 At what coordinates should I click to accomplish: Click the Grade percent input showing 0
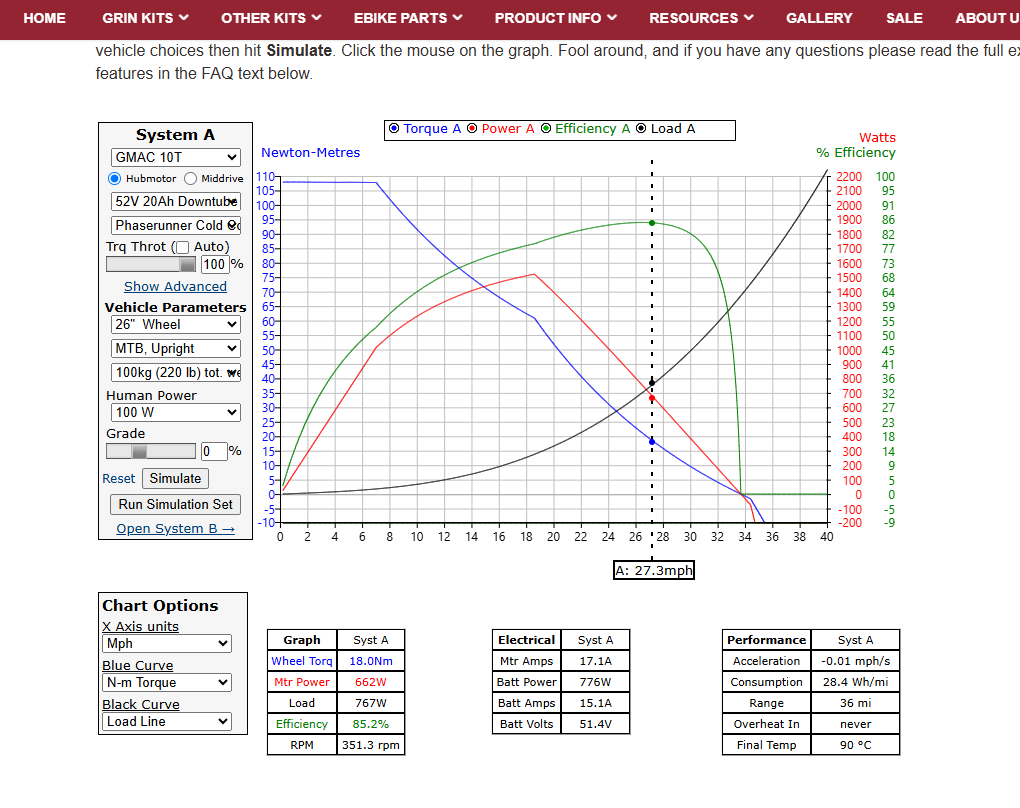[214, 451]
